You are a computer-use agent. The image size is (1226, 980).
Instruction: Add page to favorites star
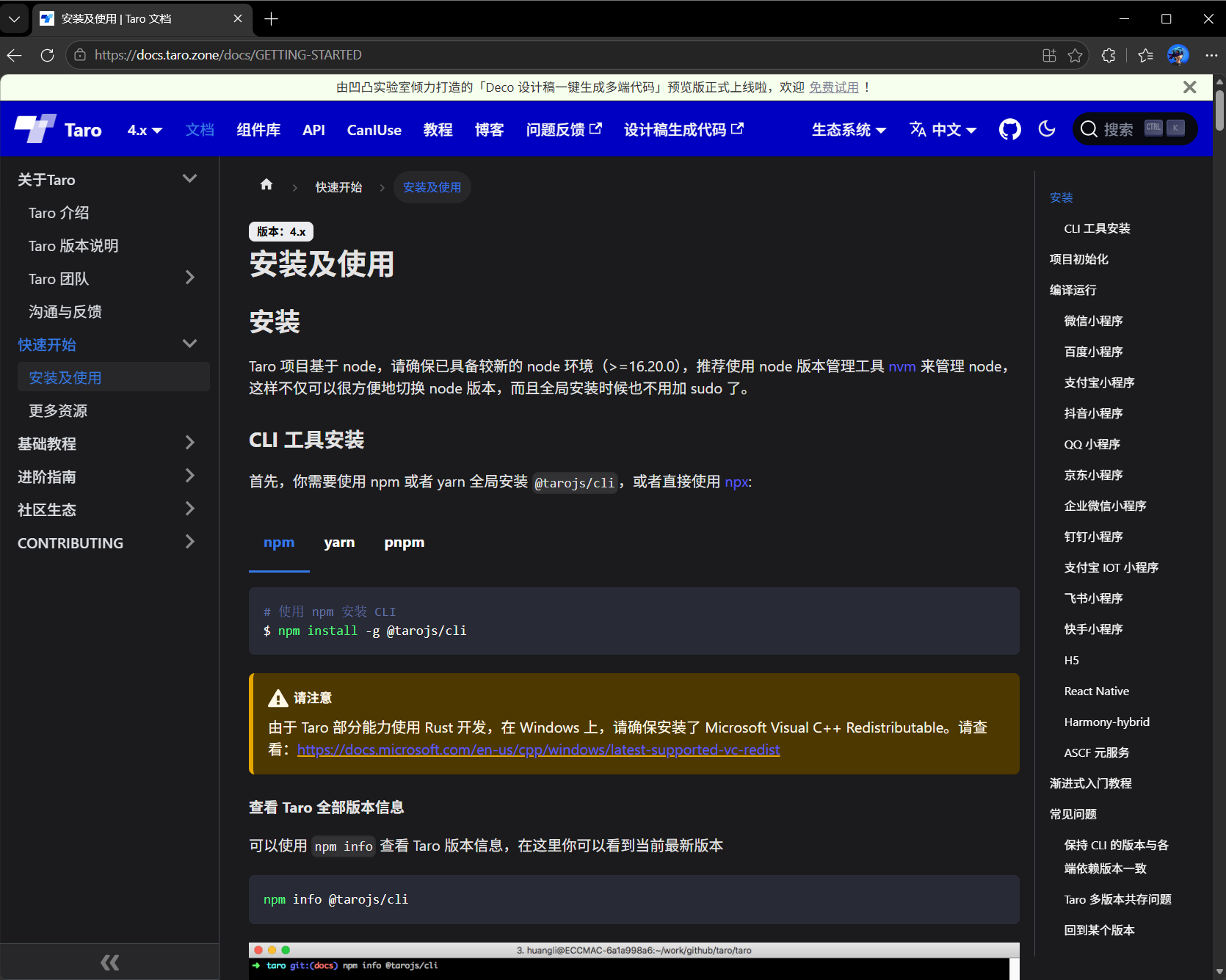(1075, 55)
